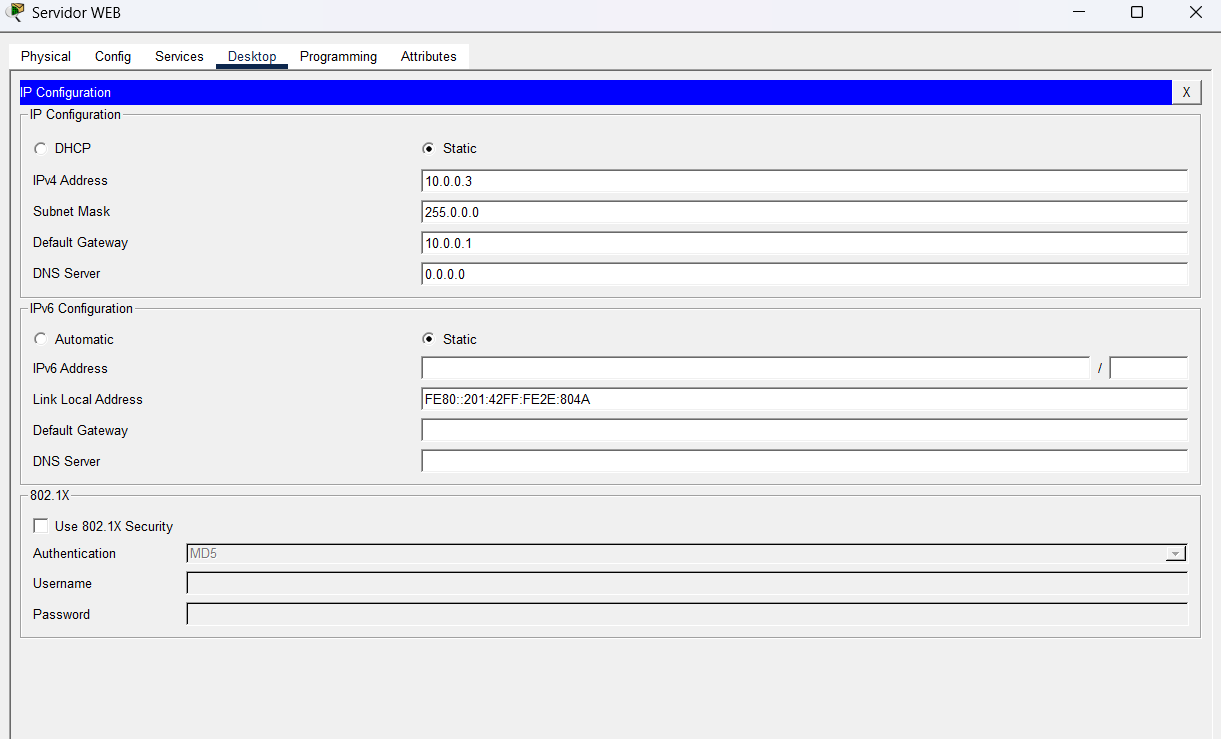The image size is (1221, 739).
Task: Open the Attributes tab
Action: pos(429,57)
